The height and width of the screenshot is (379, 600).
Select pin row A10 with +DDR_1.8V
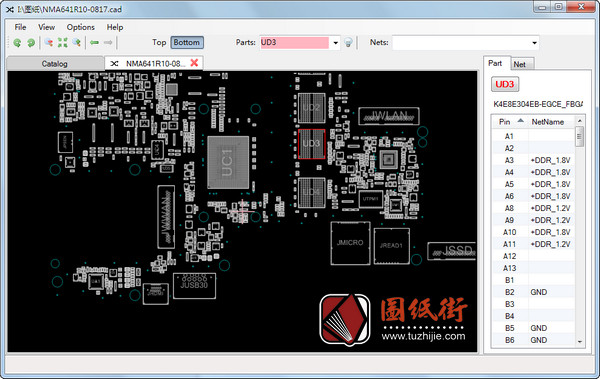[533, 232]
